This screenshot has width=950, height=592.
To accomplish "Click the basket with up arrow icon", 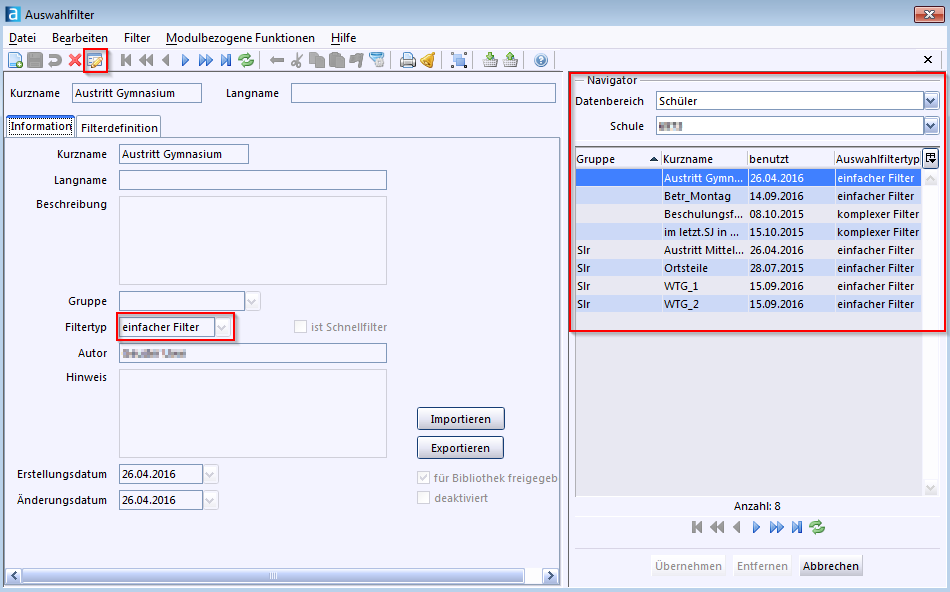I will (510, 60).
